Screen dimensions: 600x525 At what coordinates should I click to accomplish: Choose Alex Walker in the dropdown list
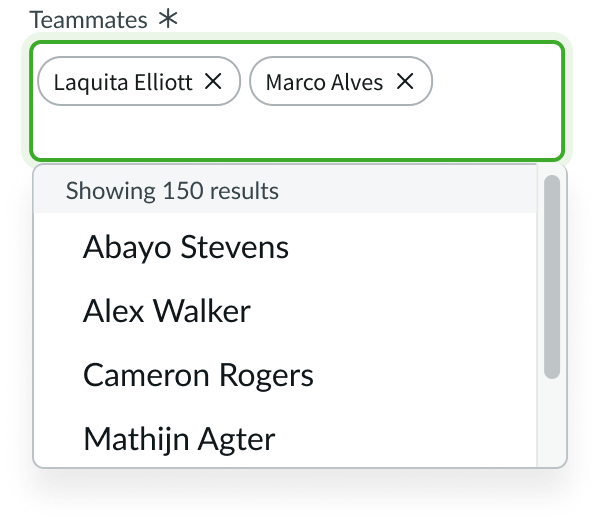pos(167,311)
